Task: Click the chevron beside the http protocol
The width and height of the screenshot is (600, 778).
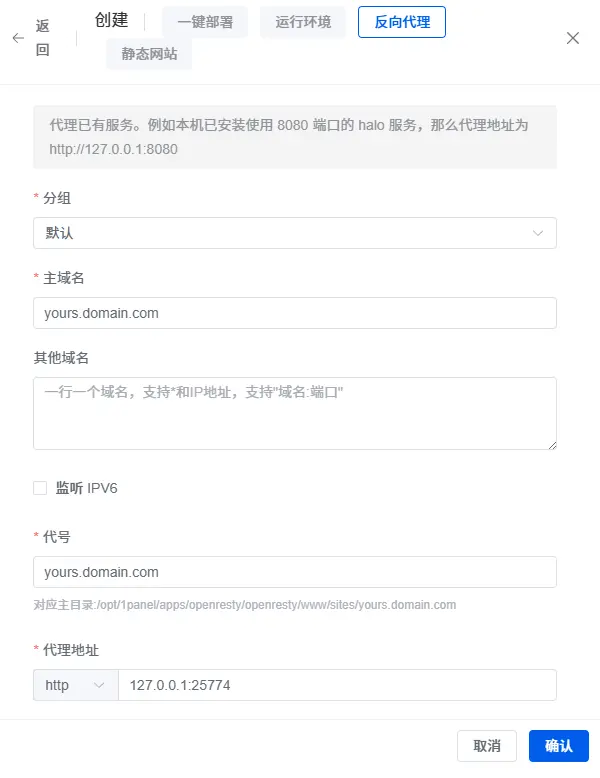Action: [x=99, y=686]
